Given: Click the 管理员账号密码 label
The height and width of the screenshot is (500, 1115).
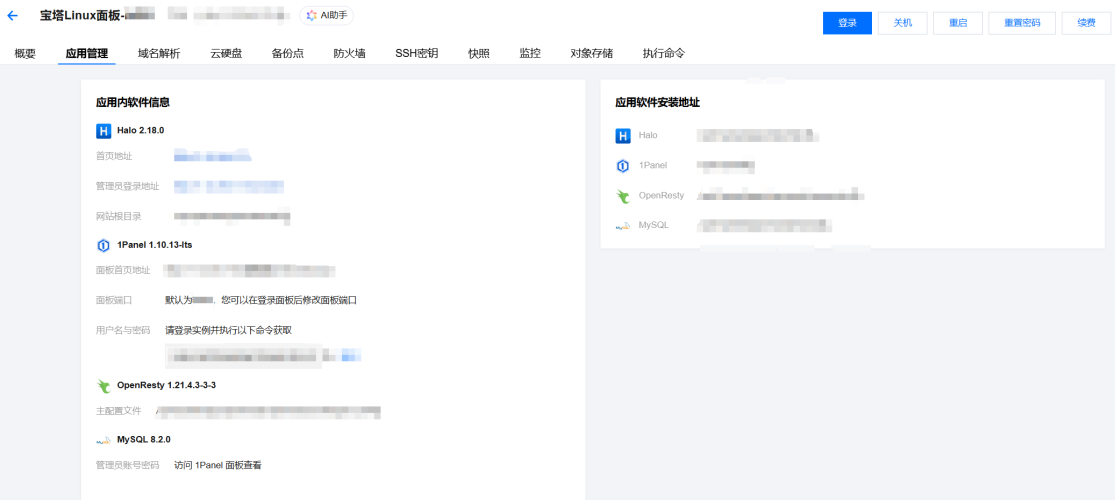Looking at the screenshot, I should coord(127,465).
